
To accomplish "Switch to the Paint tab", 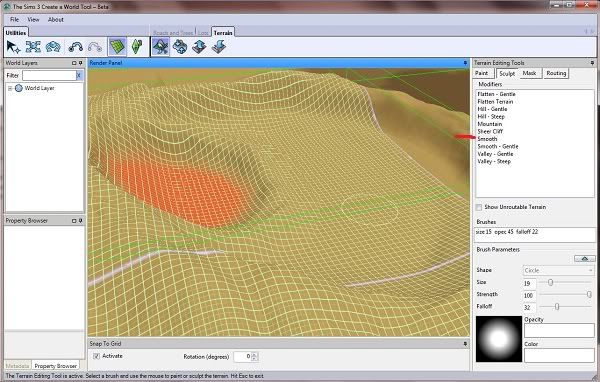I will click(482, 73).
